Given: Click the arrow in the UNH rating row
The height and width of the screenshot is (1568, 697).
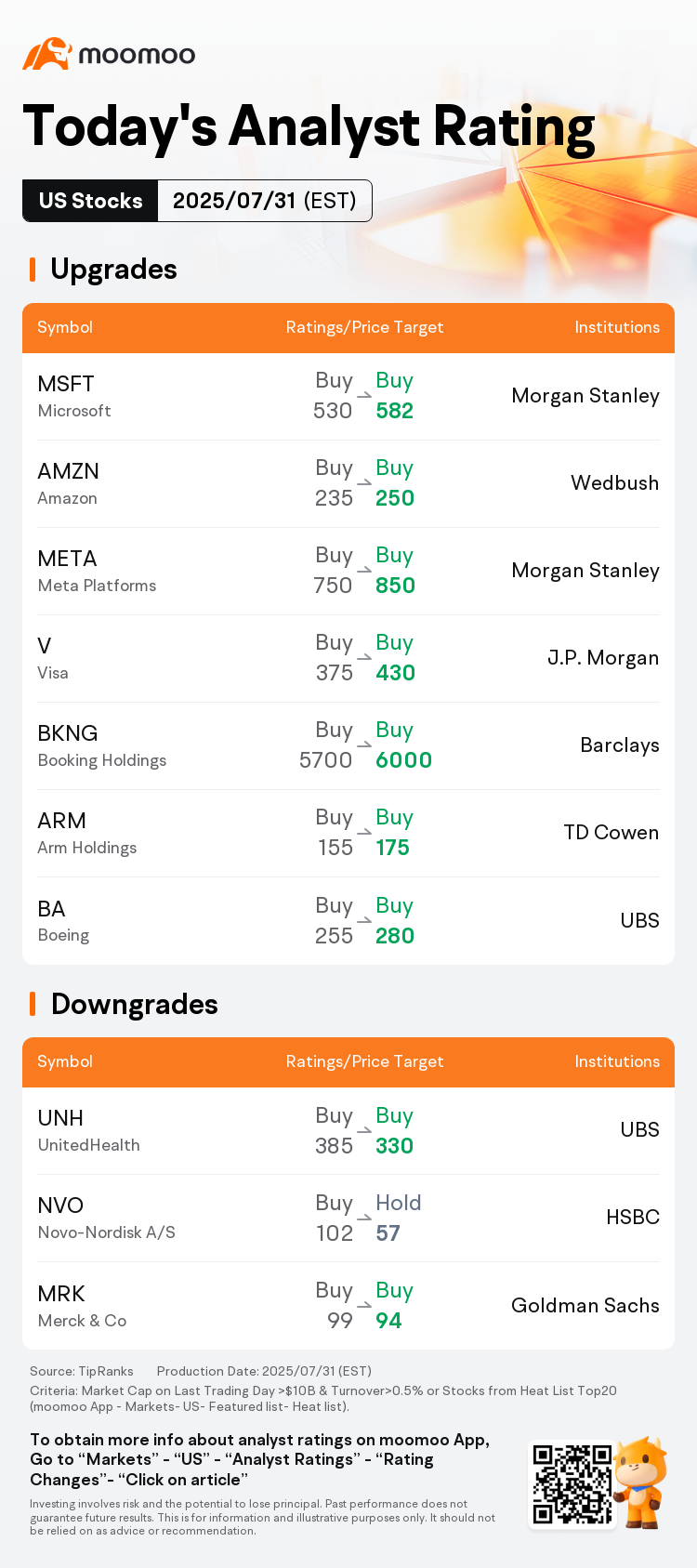Looking at the screenshot, I should (x=364, y=1131).
